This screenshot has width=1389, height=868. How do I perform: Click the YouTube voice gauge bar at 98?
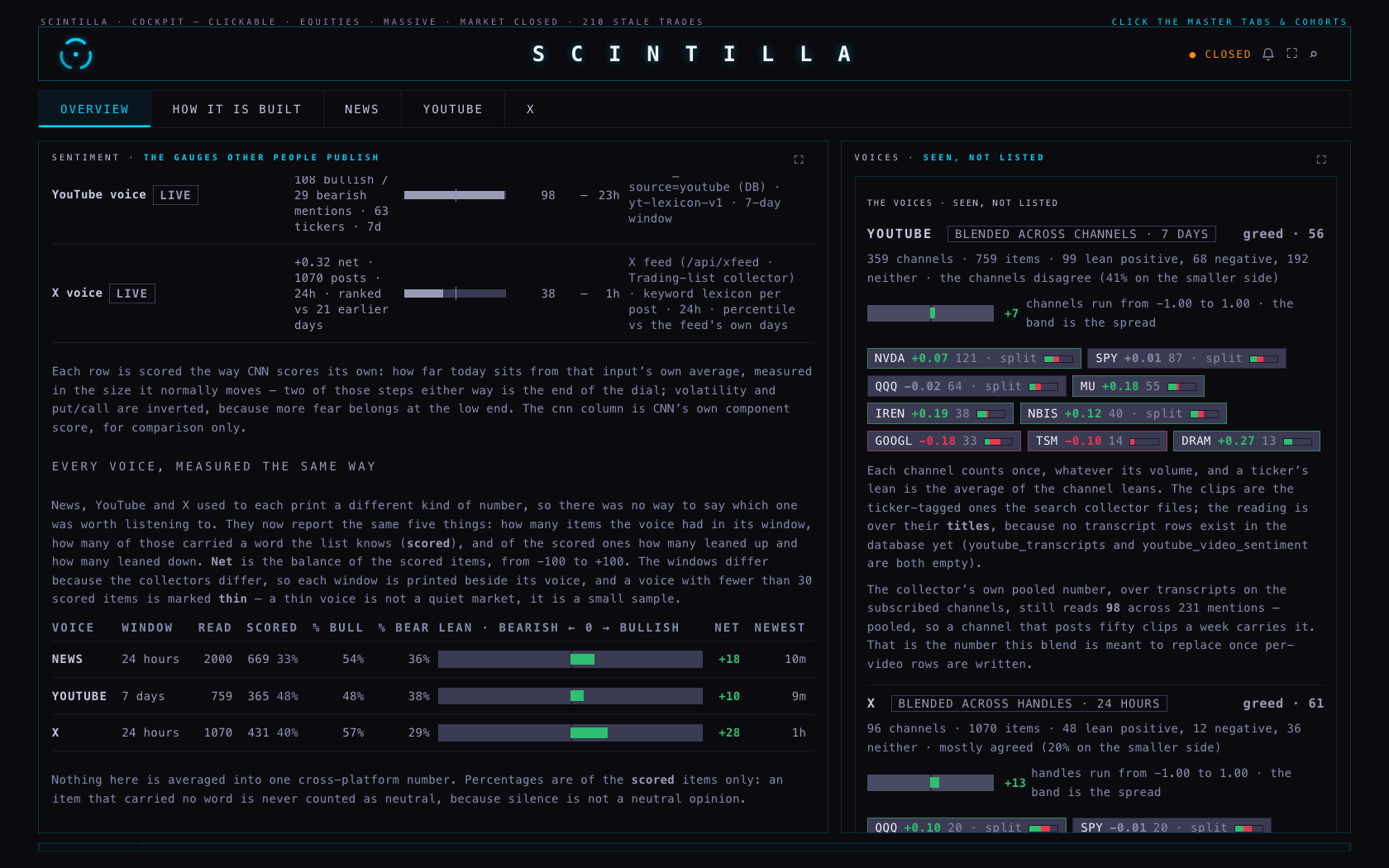pyautogui.click(x=455, y=195)
